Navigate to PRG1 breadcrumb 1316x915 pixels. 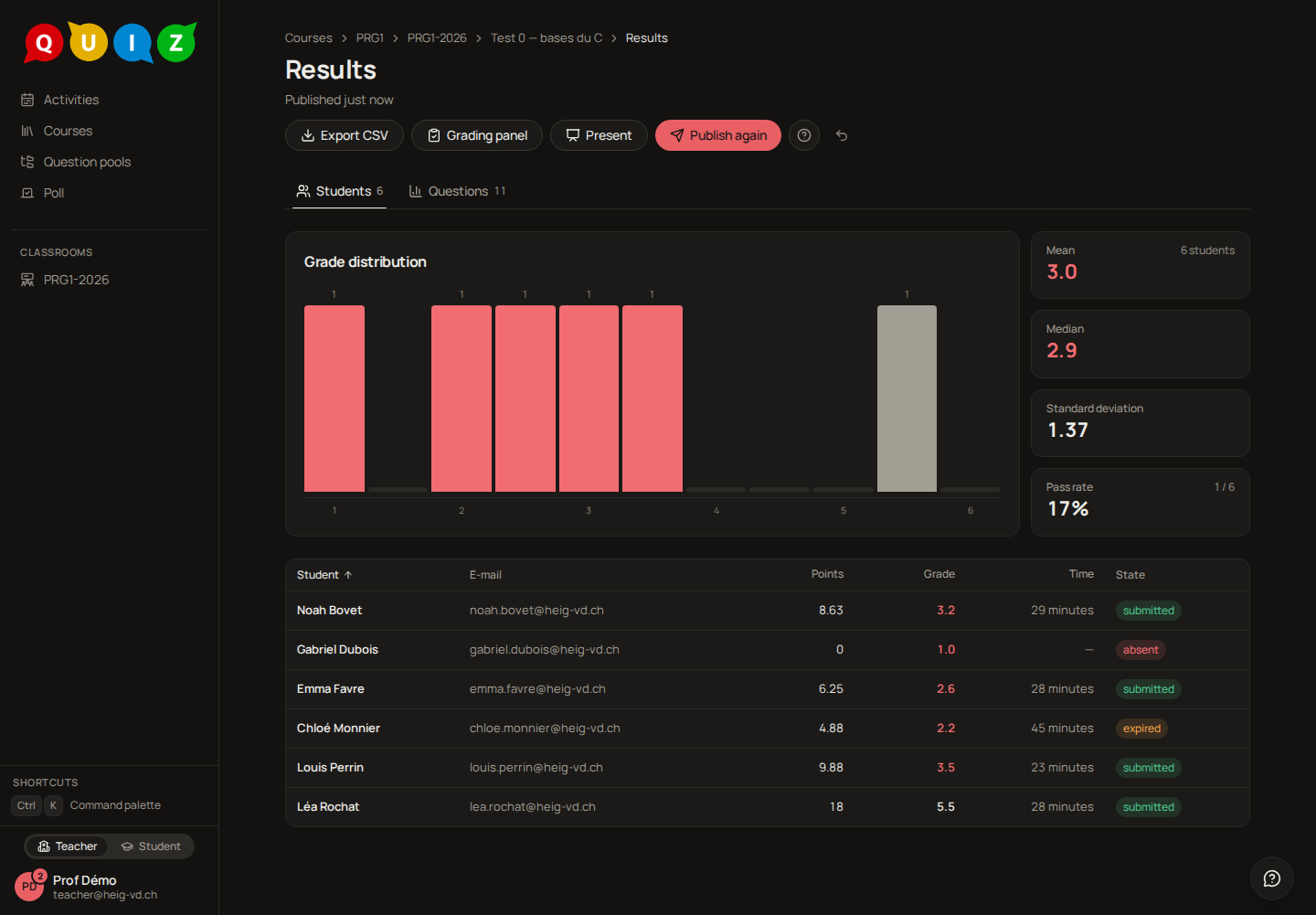point(370,37)
